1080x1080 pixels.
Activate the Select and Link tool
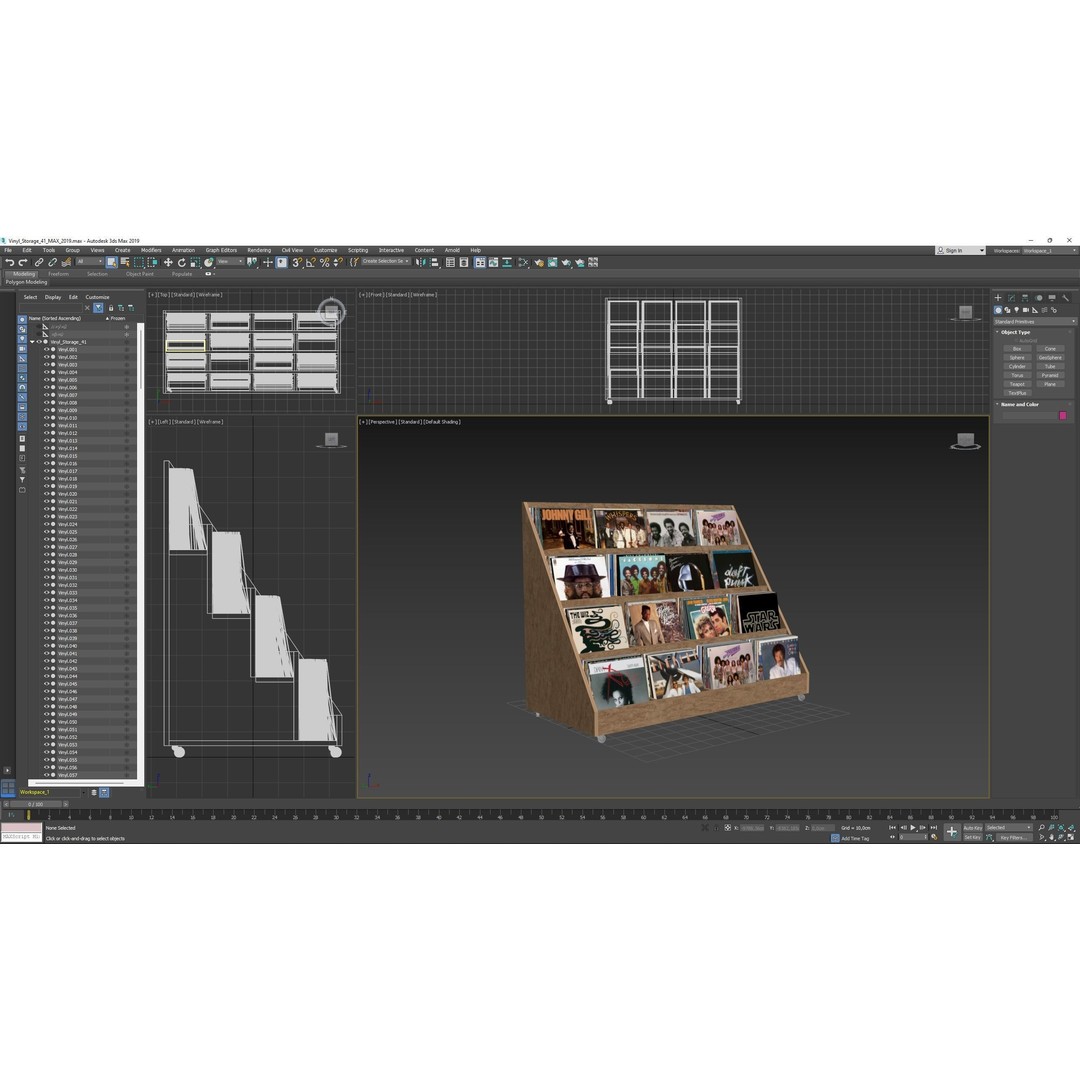point(39,262)
